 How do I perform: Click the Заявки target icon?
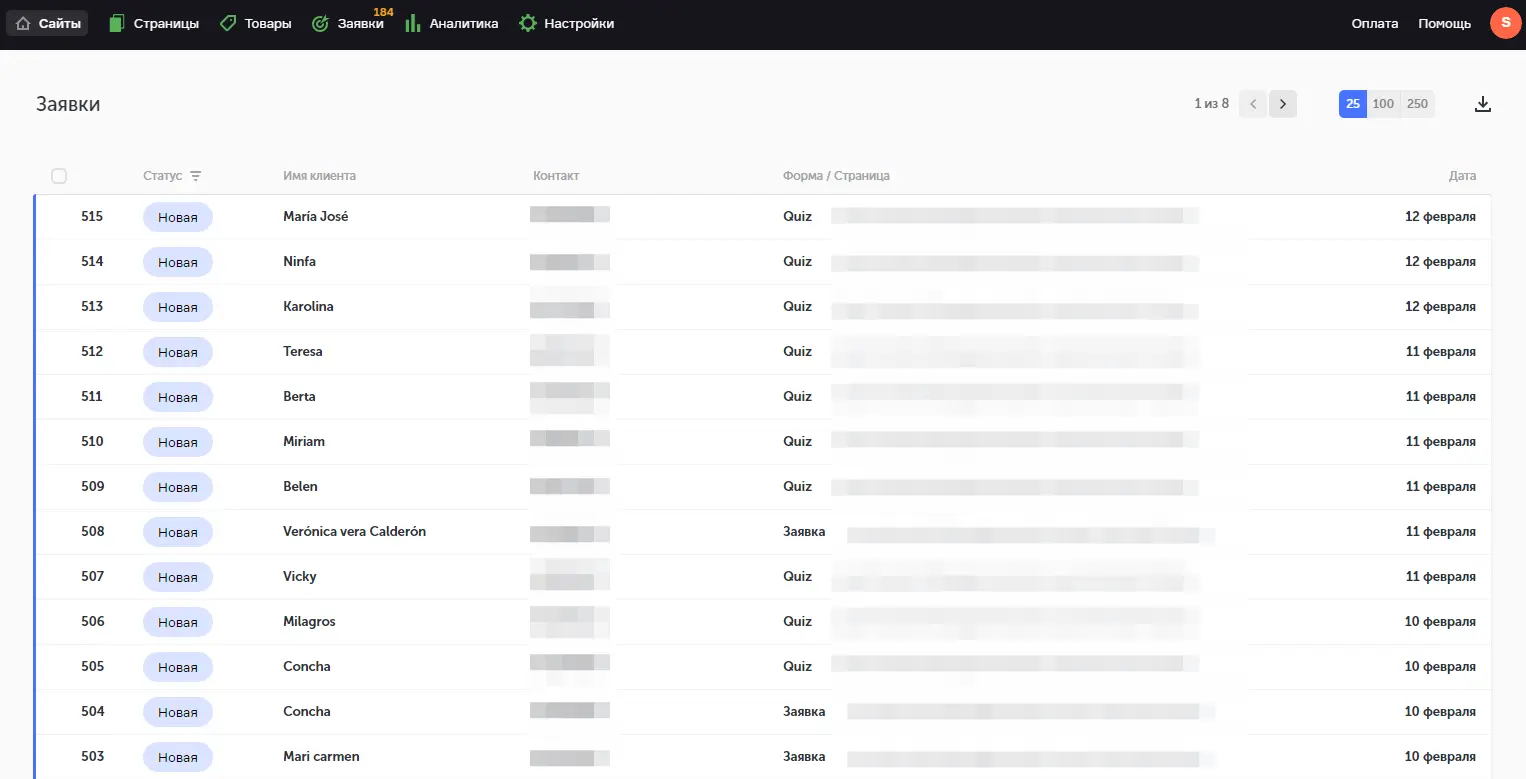point(321,24)
